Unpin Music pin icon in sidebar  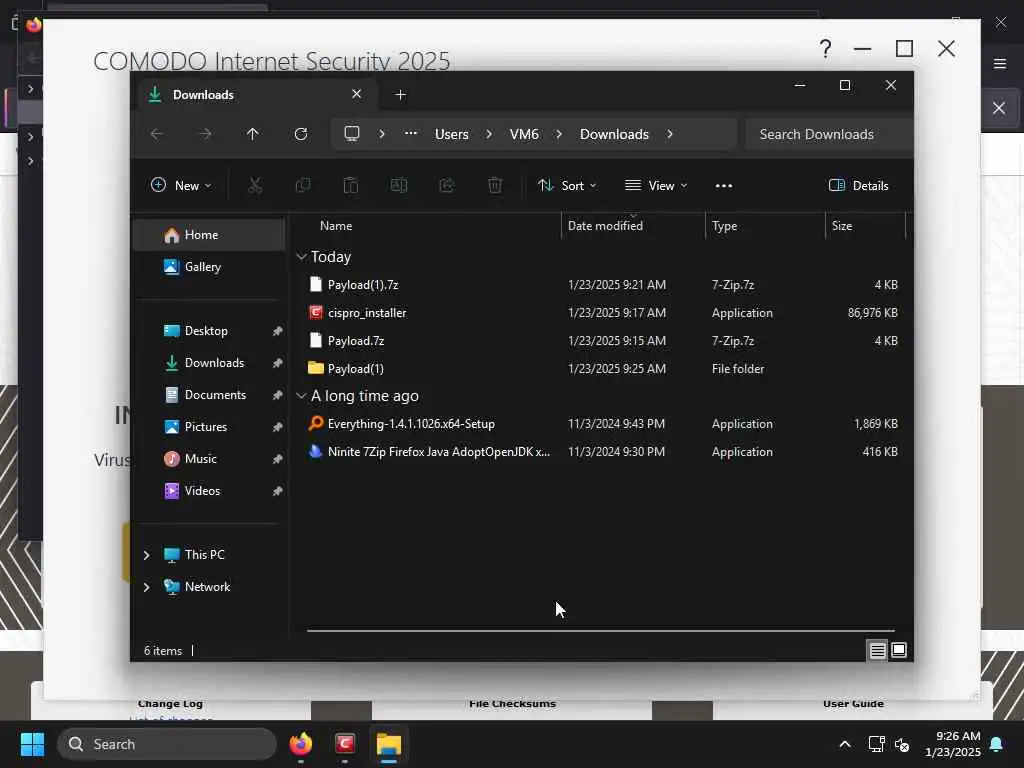click(278, 459)
